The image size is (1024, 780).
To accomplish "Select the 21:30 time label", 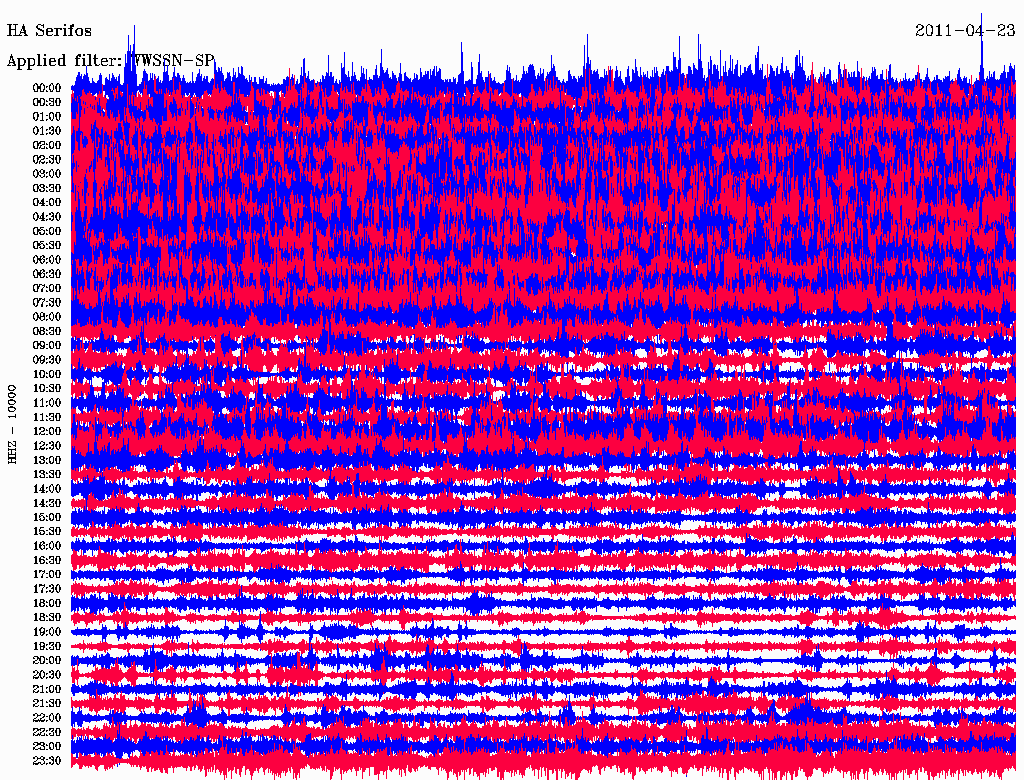I will point(47,704).
